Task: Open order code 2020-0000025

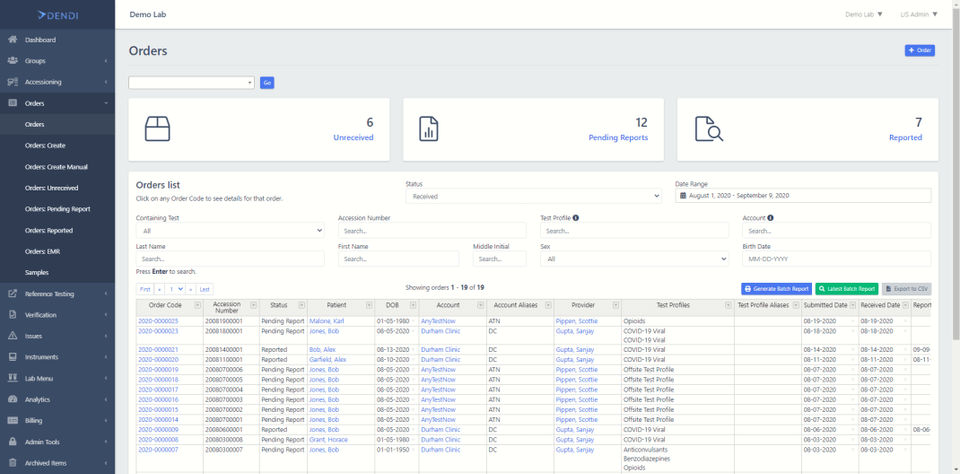Action: pyautogui.click(x=159, y=321)
